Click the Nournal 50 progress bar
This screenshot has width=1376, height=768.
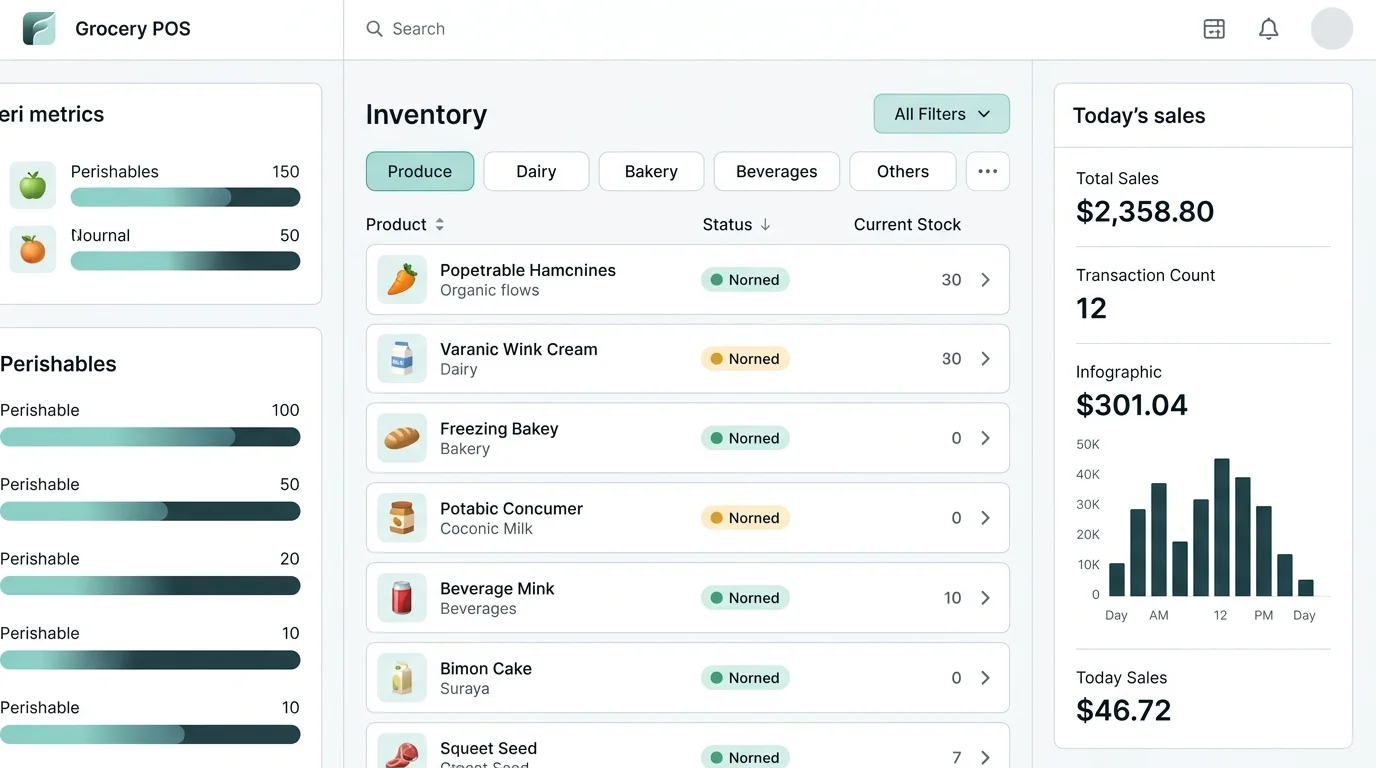tap(185, 261)
